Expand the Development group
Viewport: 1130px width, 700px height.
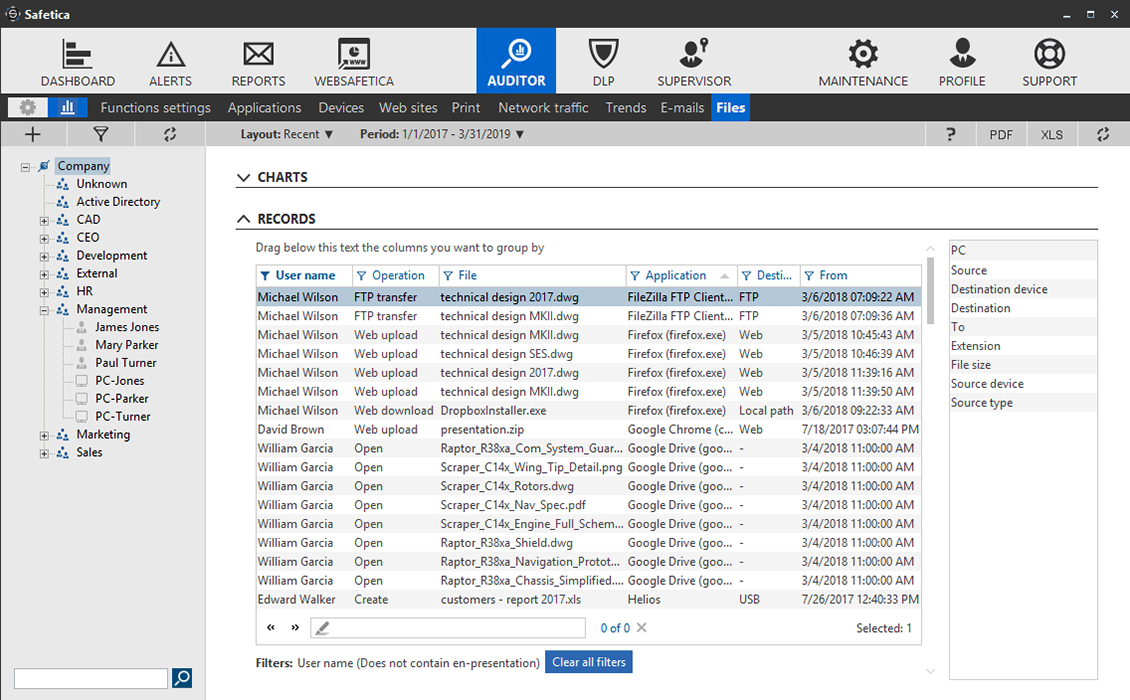pyautogui.click(x=44, y=257)
